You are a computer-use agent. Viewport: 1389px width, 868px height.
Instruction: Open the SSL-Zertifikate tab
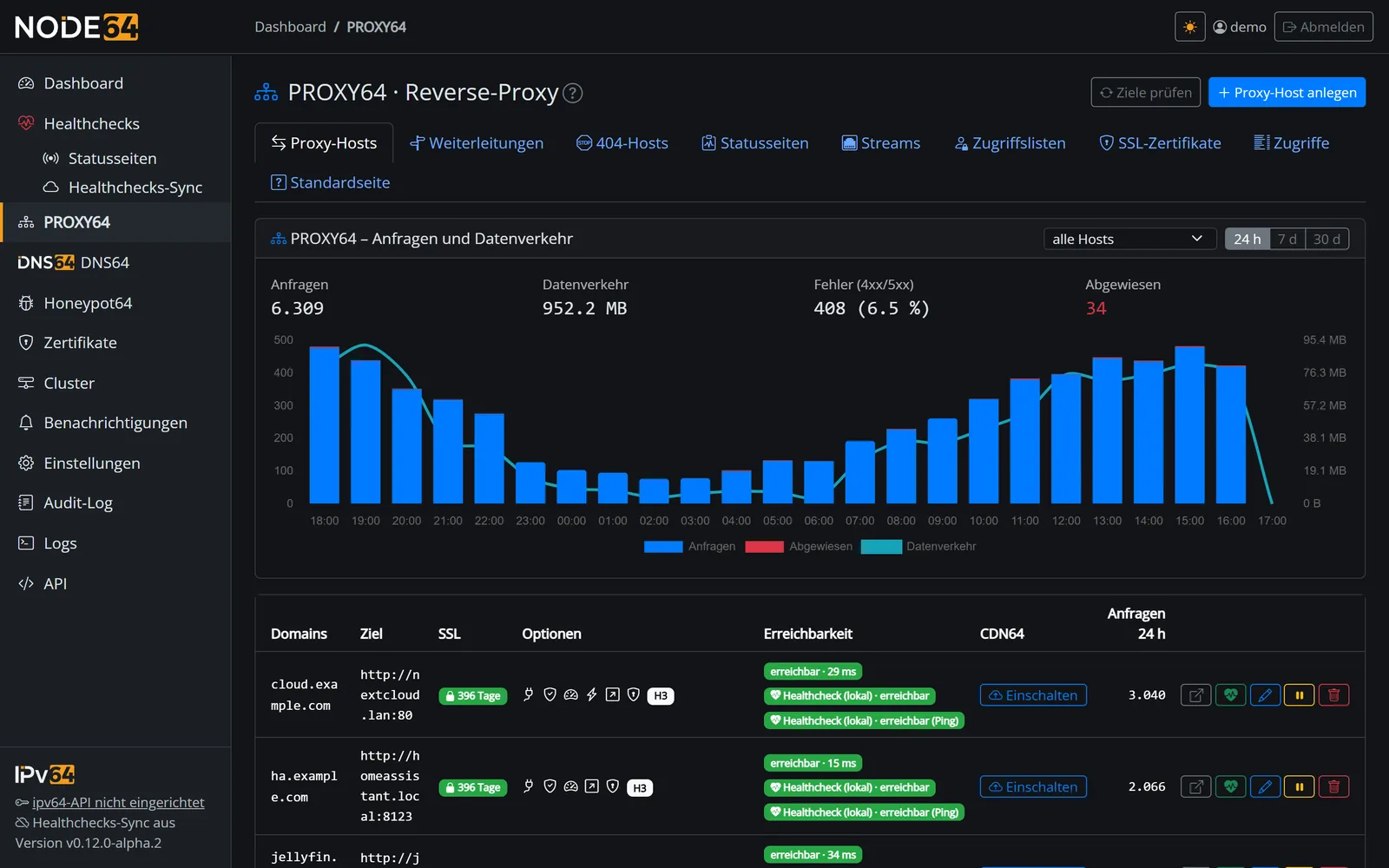point(1160,143)
